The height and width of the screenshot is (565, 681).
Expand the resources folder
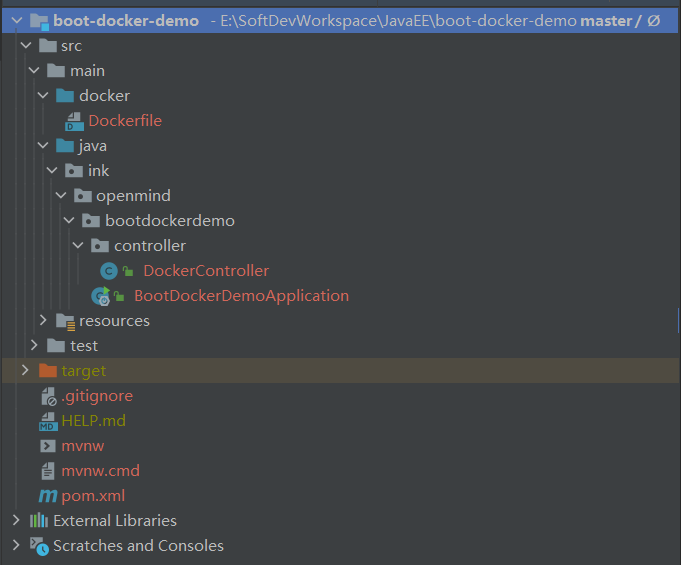coord(43,320)
